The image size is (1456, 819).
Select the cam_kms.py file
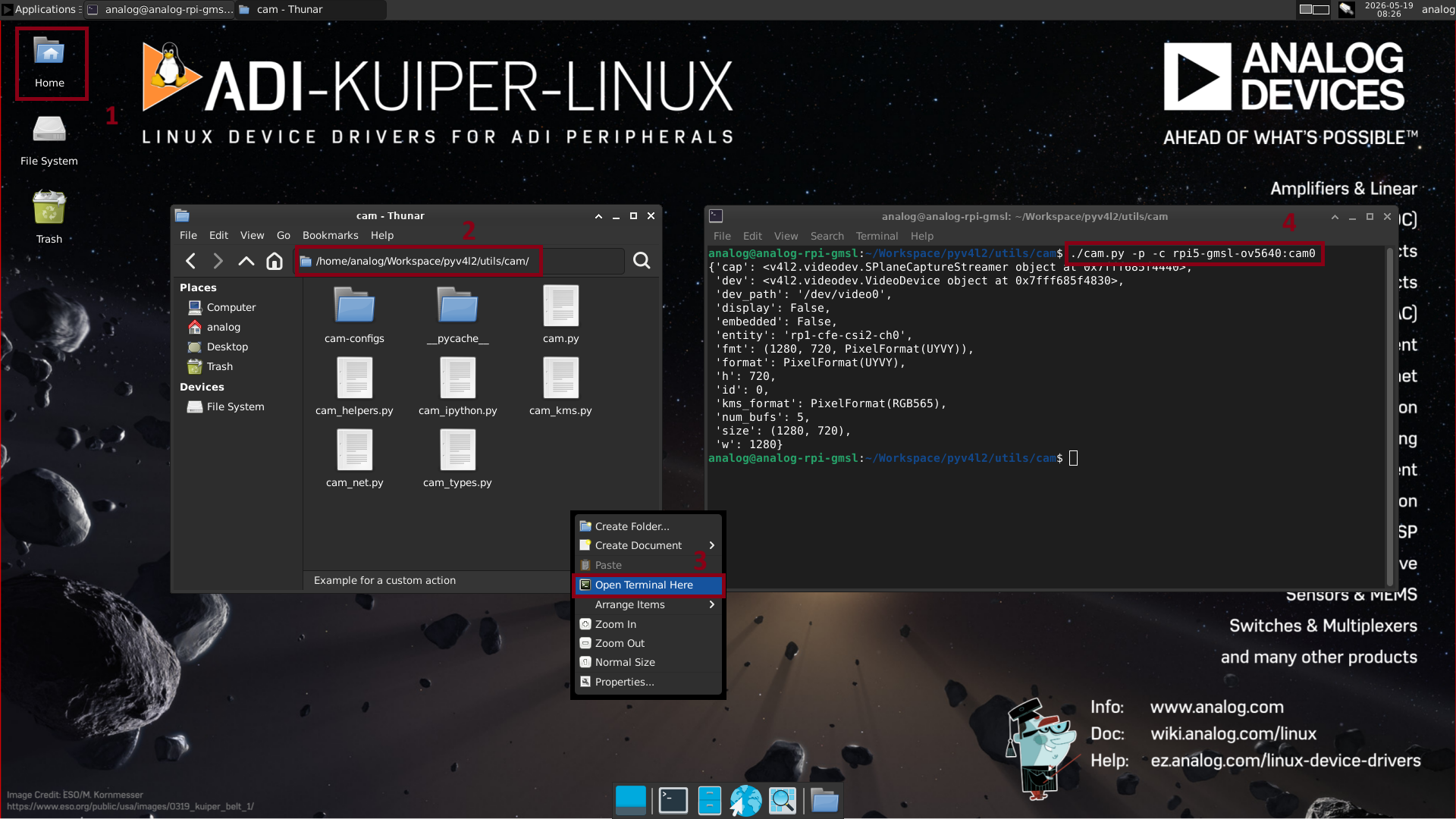561,387
